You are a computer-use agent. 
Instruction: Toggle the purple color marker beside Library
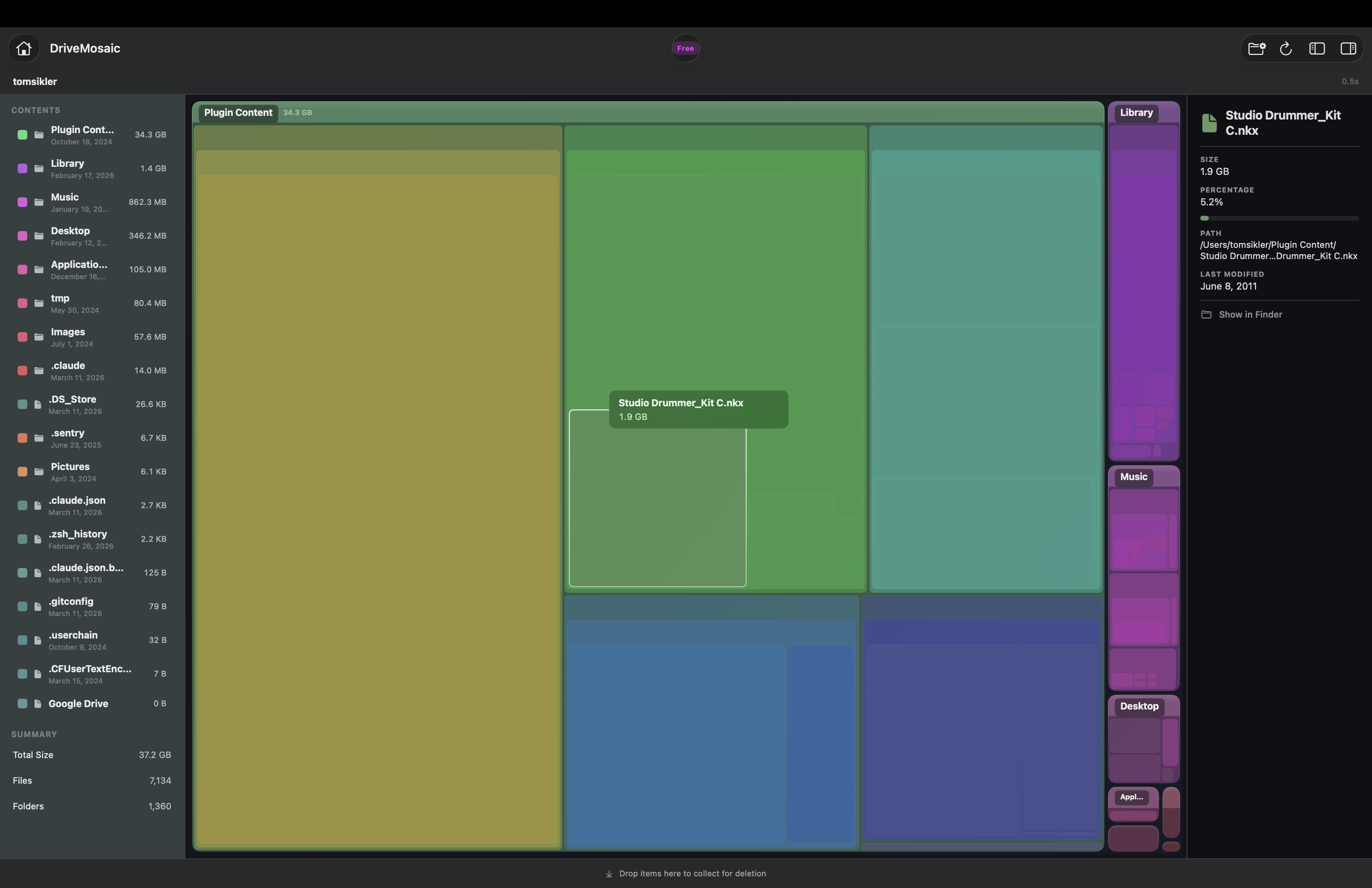(22, 168)
